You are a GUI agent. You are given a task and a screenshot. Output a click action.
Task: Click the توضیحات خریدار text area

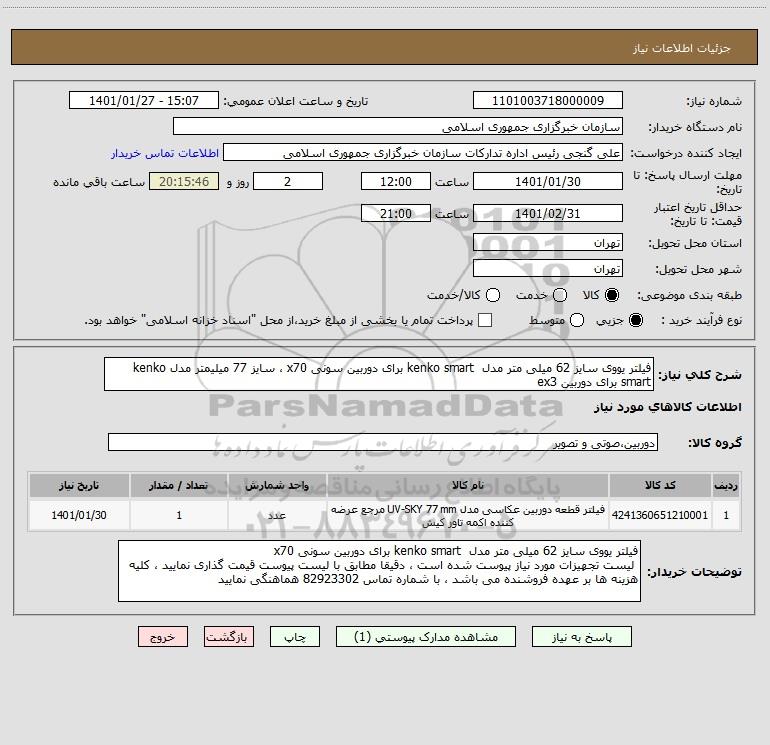point(379,571)
